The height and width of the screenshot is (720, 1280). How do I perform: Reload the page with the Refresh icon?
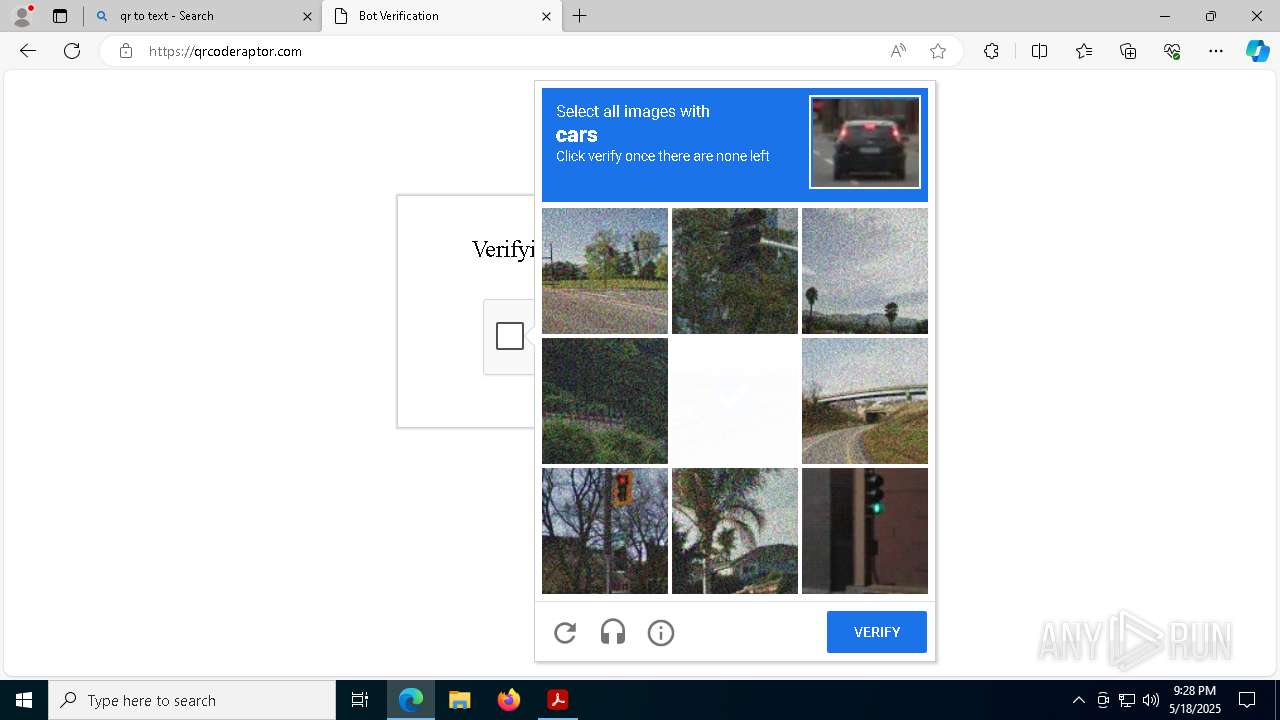coord(72,51)
